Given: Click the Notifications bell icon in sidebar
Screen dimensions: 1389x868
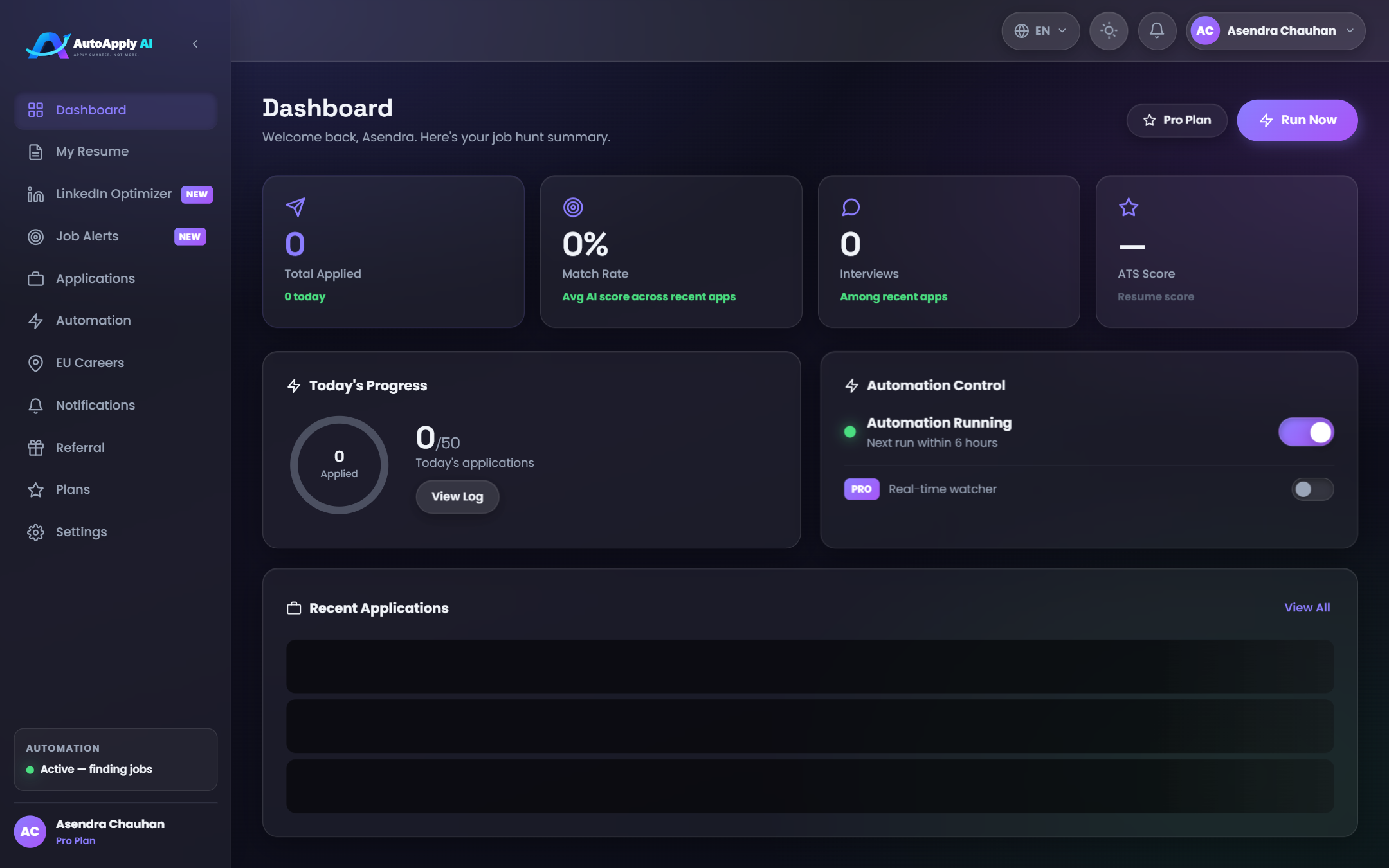Looking at the screenshot, I should [36, 406].
